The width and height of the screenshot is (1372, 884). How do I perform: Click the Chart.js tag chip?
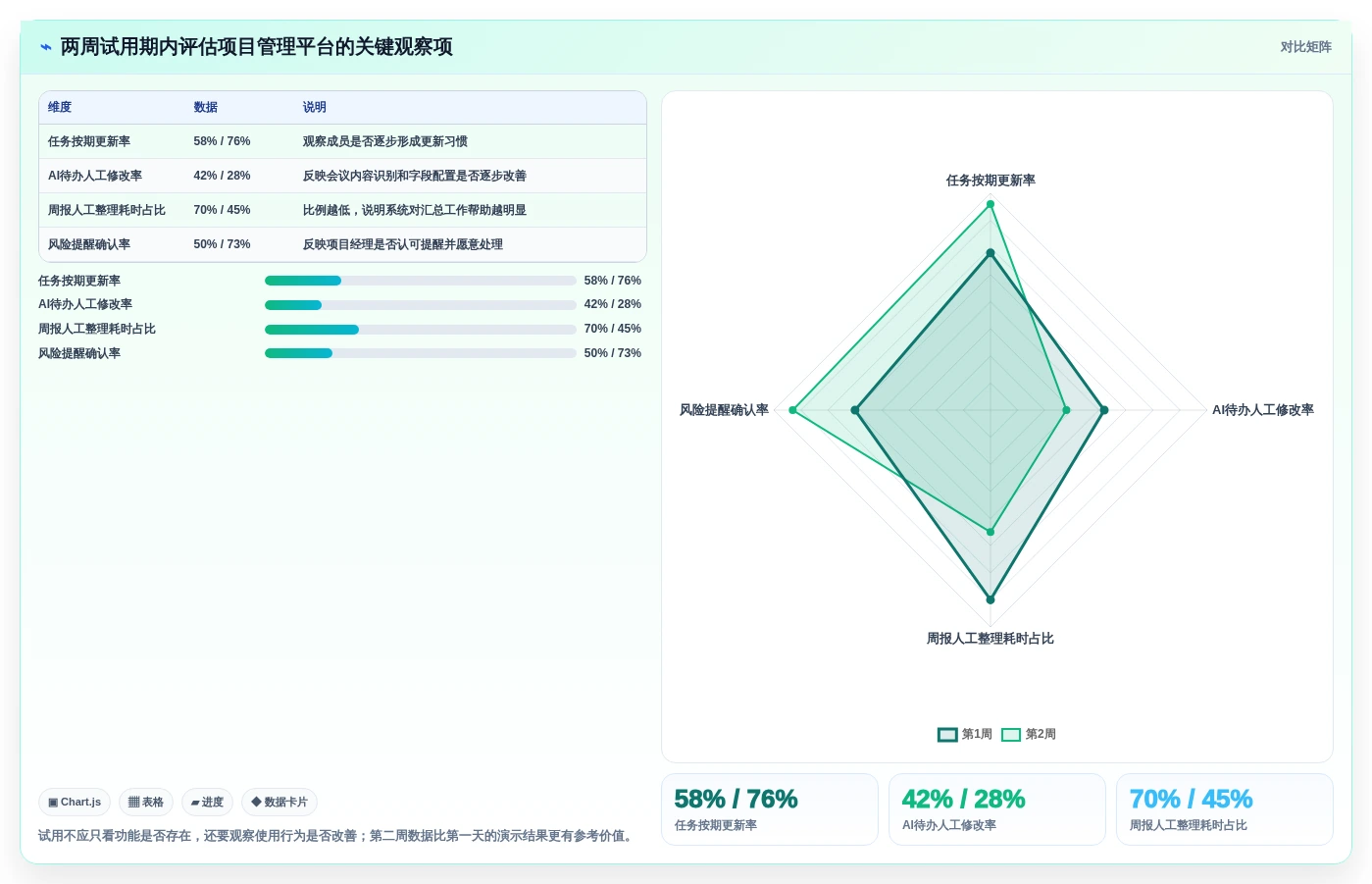(75, 803)
